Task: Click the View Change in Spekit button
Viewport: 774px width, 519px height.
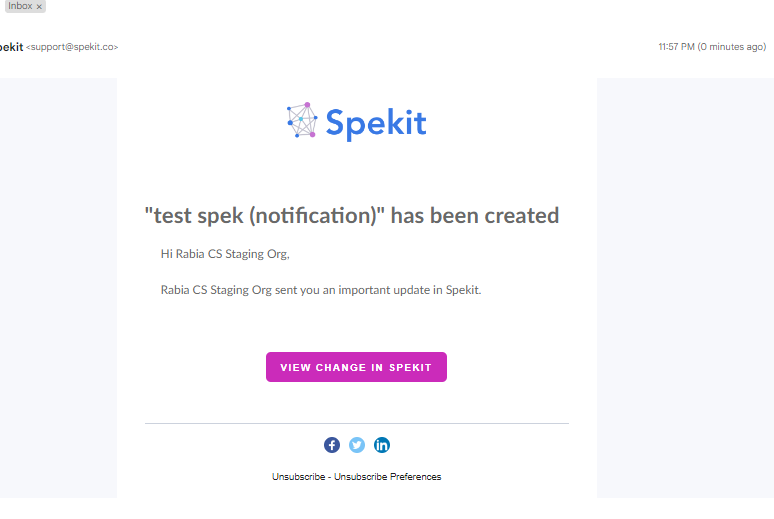Action: (x=356, y=367)
